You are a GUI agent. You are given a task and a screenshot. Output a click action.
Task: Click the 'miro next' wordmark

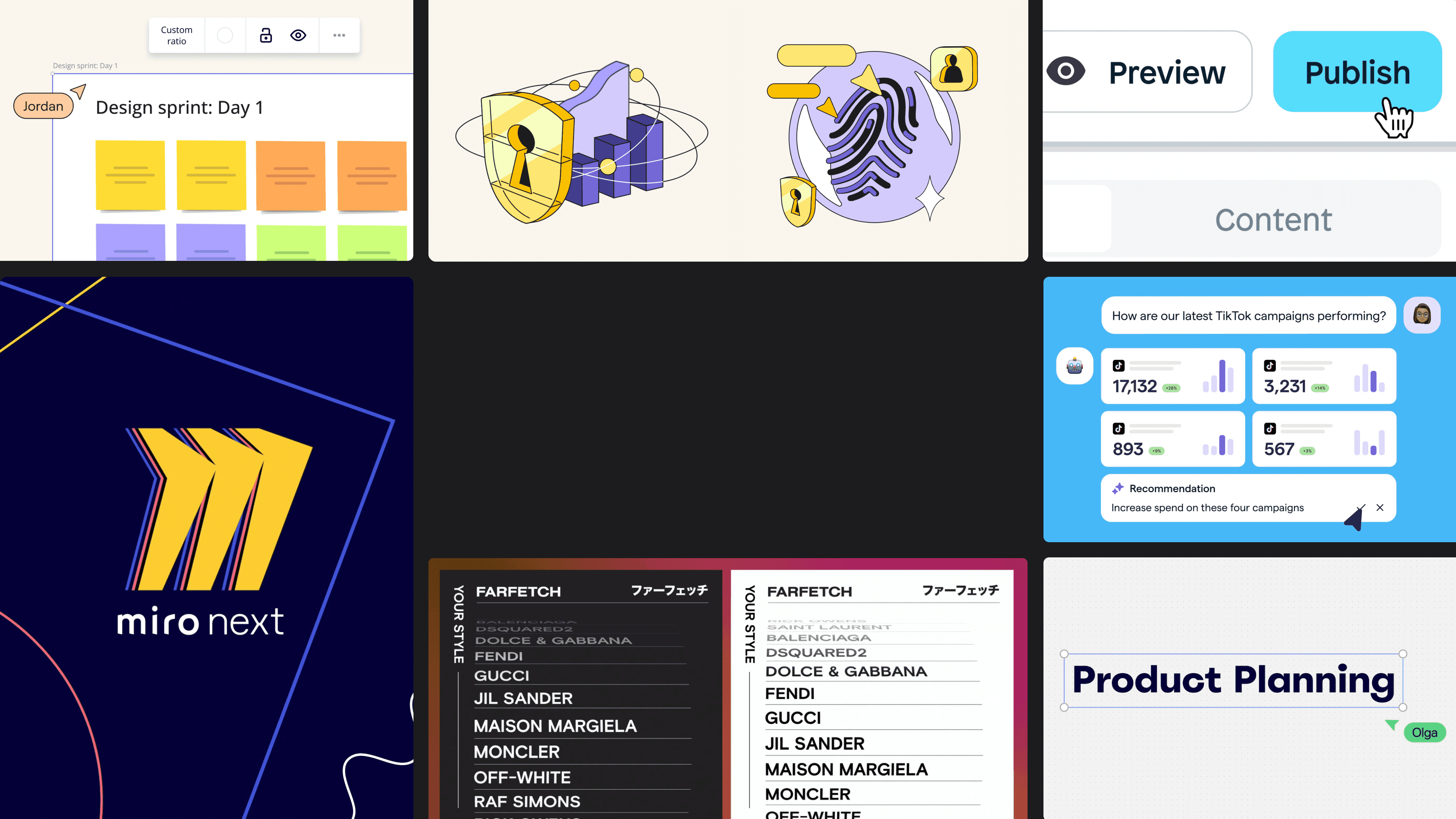tap(200, 622)
